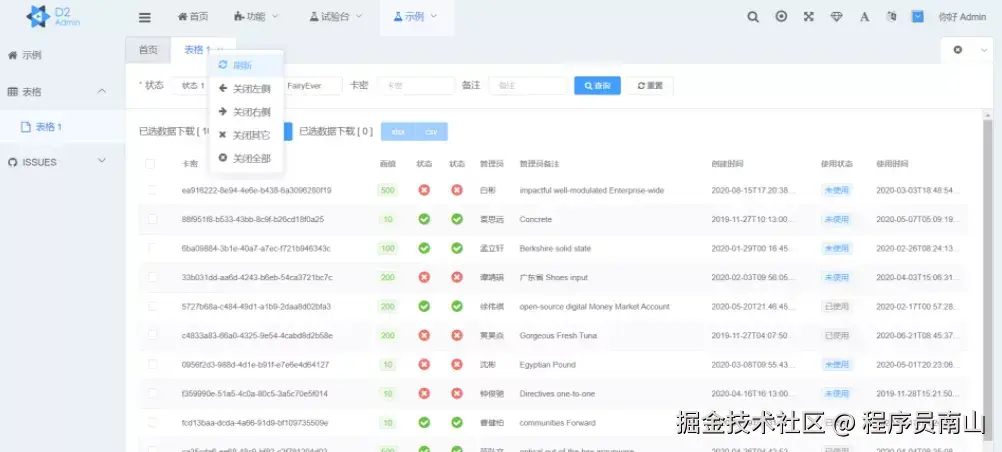This screenshot has width=1002, height=452.
Task: Click the 管理员备注 column header
Action: [x=539, y=164]
